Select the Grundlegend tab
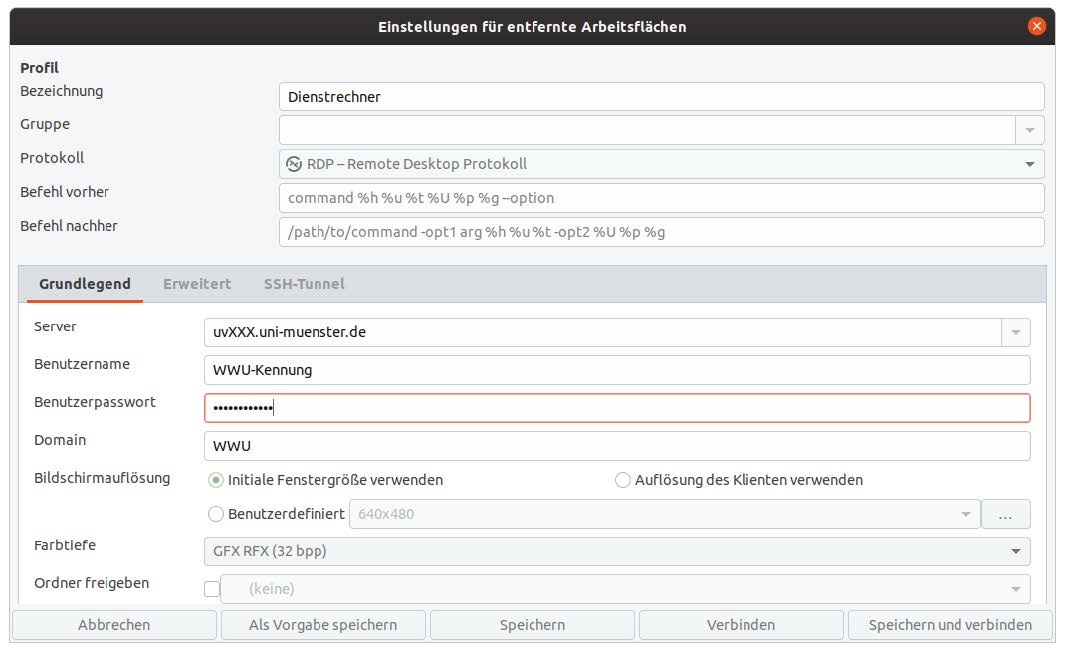 pyautogui.click(x=85, y=284)
